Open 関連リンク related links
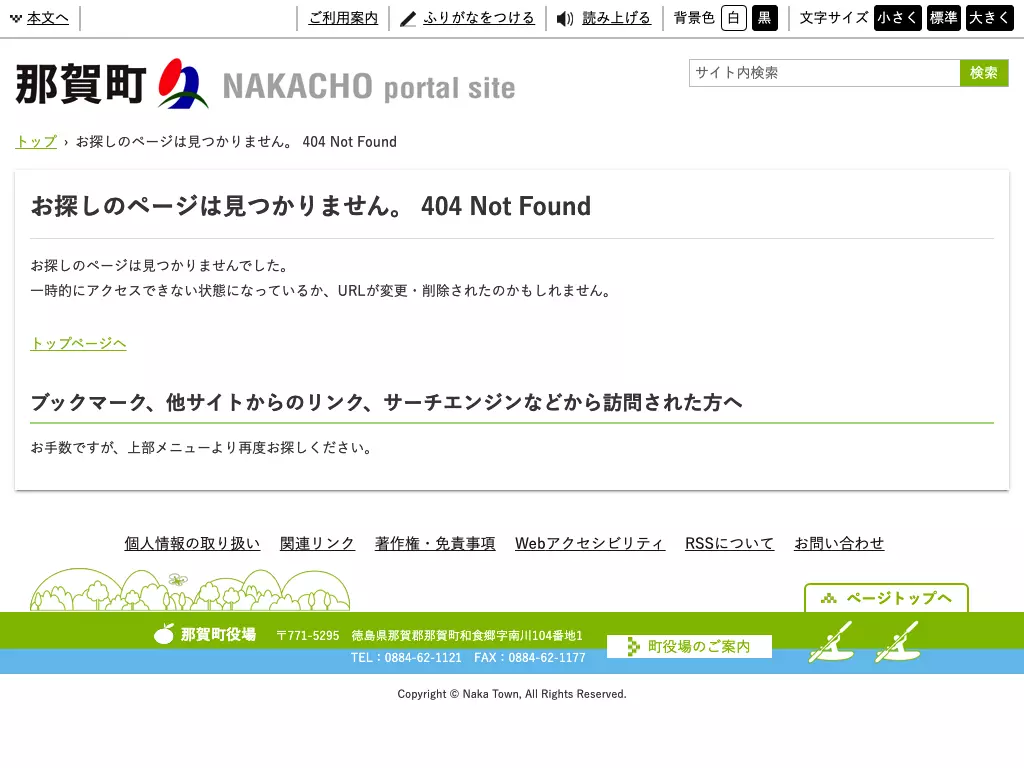Viewport: 1024px width, 768px height. tap(317, 543)
